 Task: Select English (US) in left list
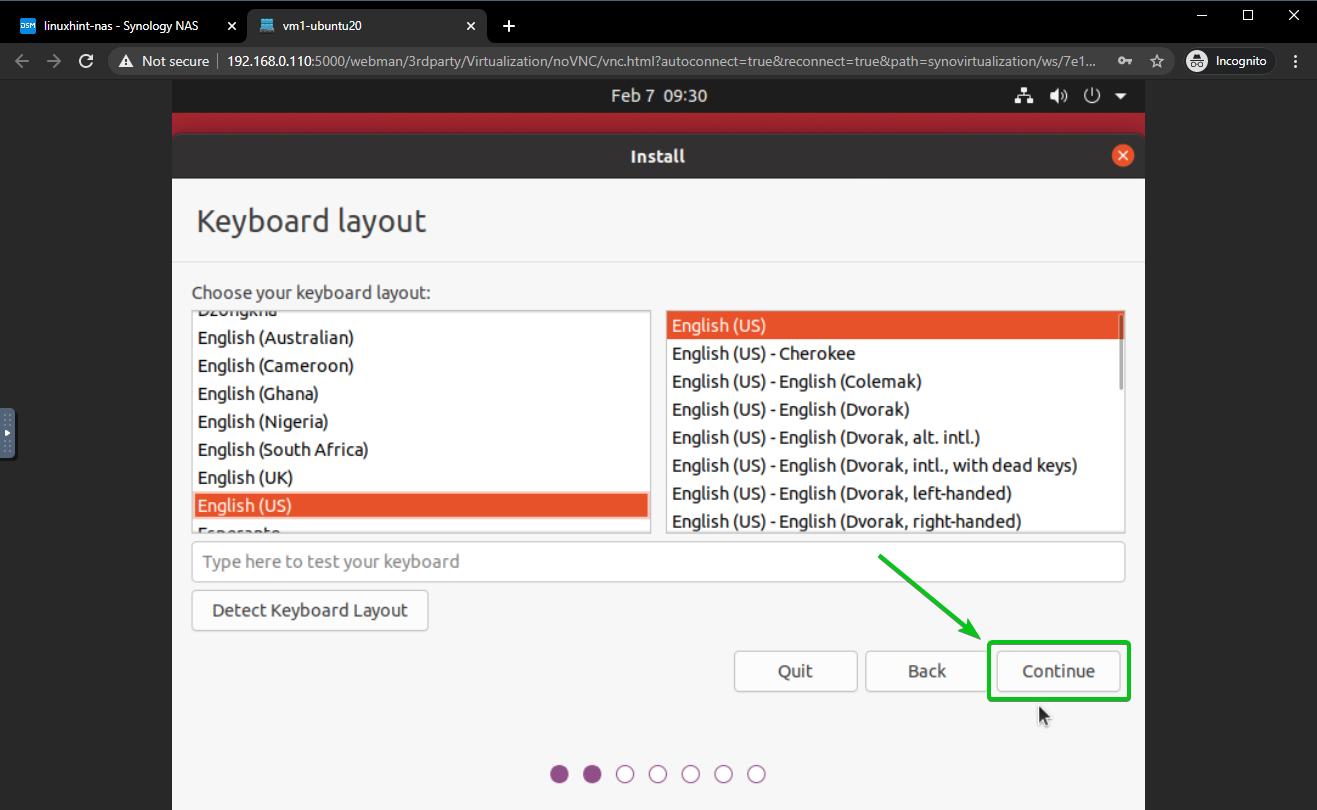pyautogui.click(x=420, y=505)
